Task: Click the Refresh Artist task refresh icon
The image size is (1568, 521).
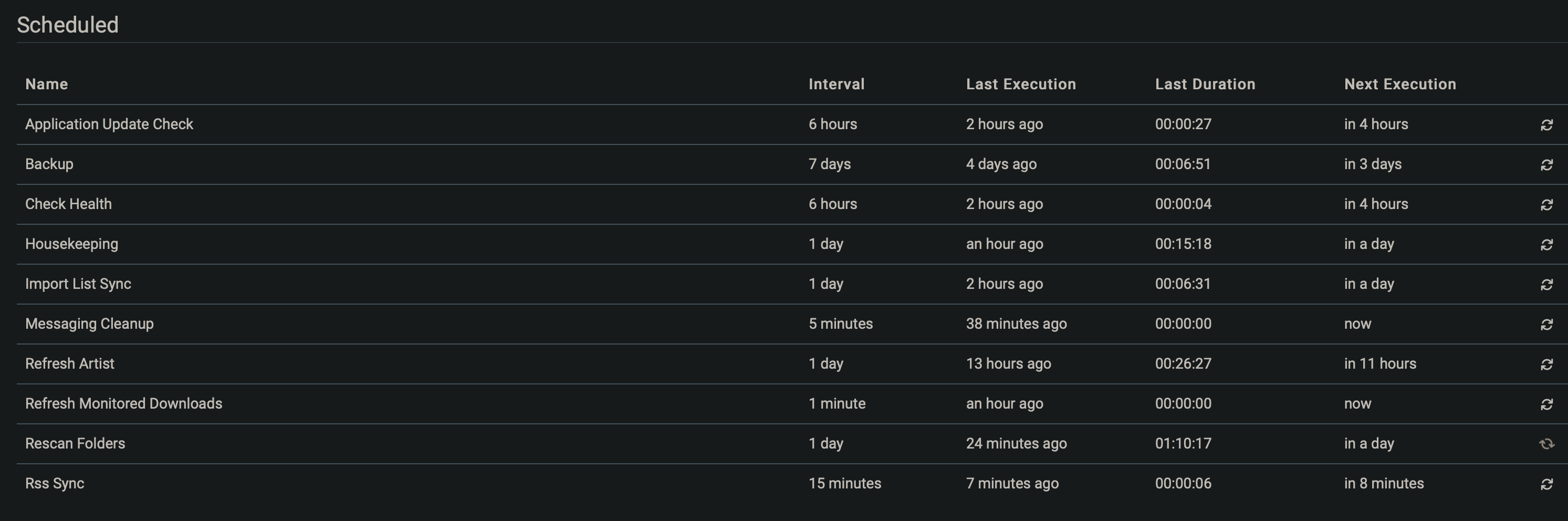Action: 1546,363
